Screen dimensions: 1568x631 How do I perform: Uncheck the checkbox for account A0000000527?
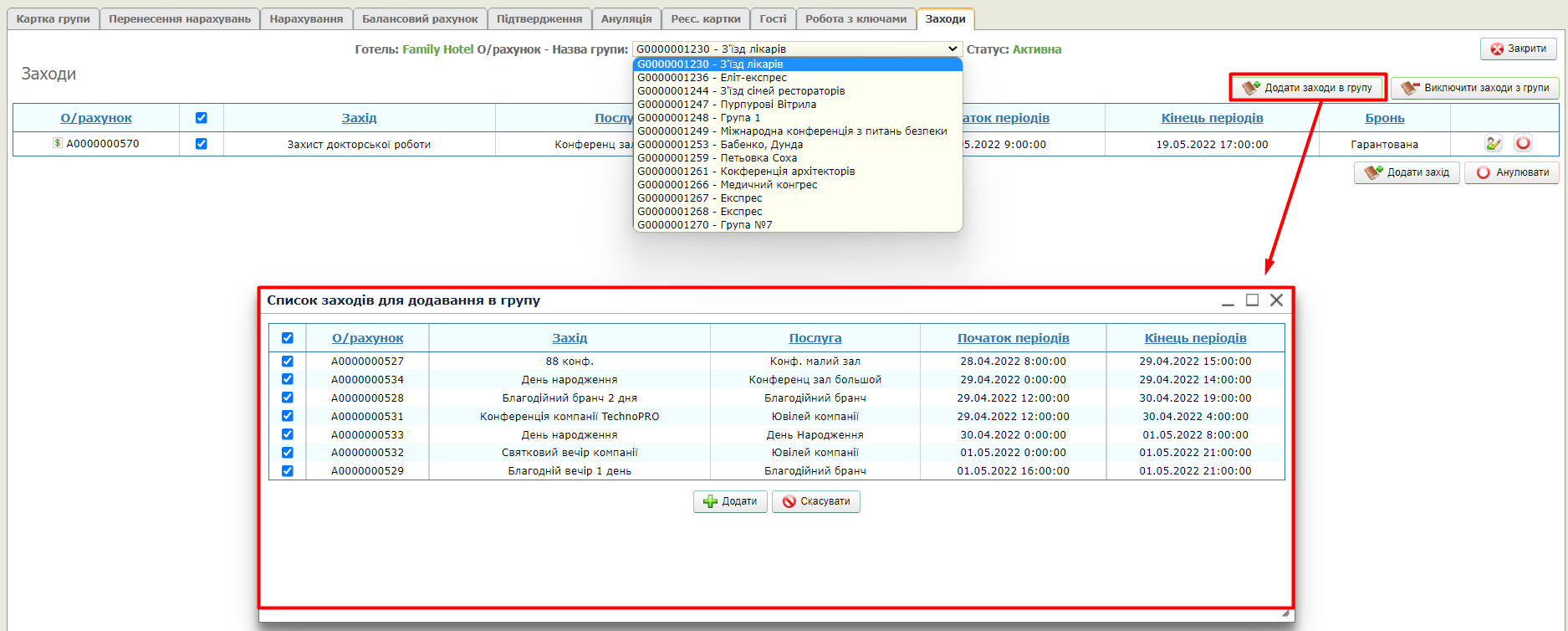pyautogui.click(x=288, y=362)
